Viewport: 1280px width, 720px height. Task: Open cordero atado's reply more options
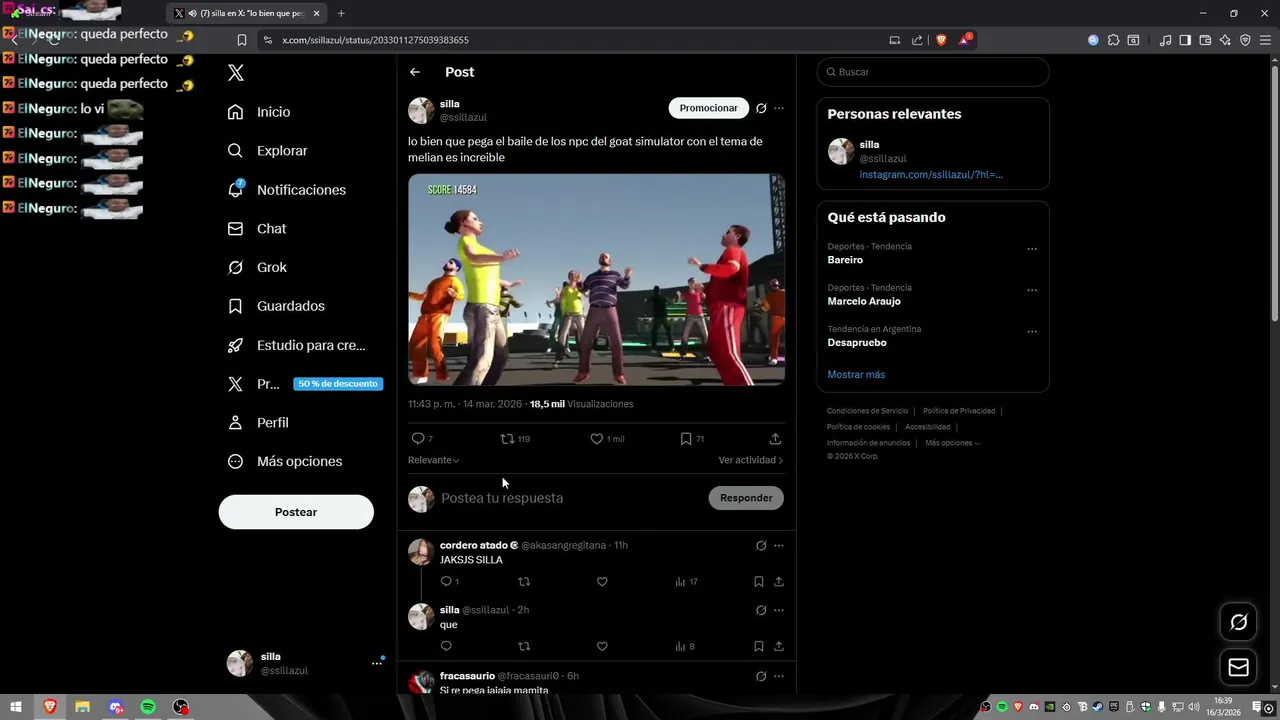point(779,545)
